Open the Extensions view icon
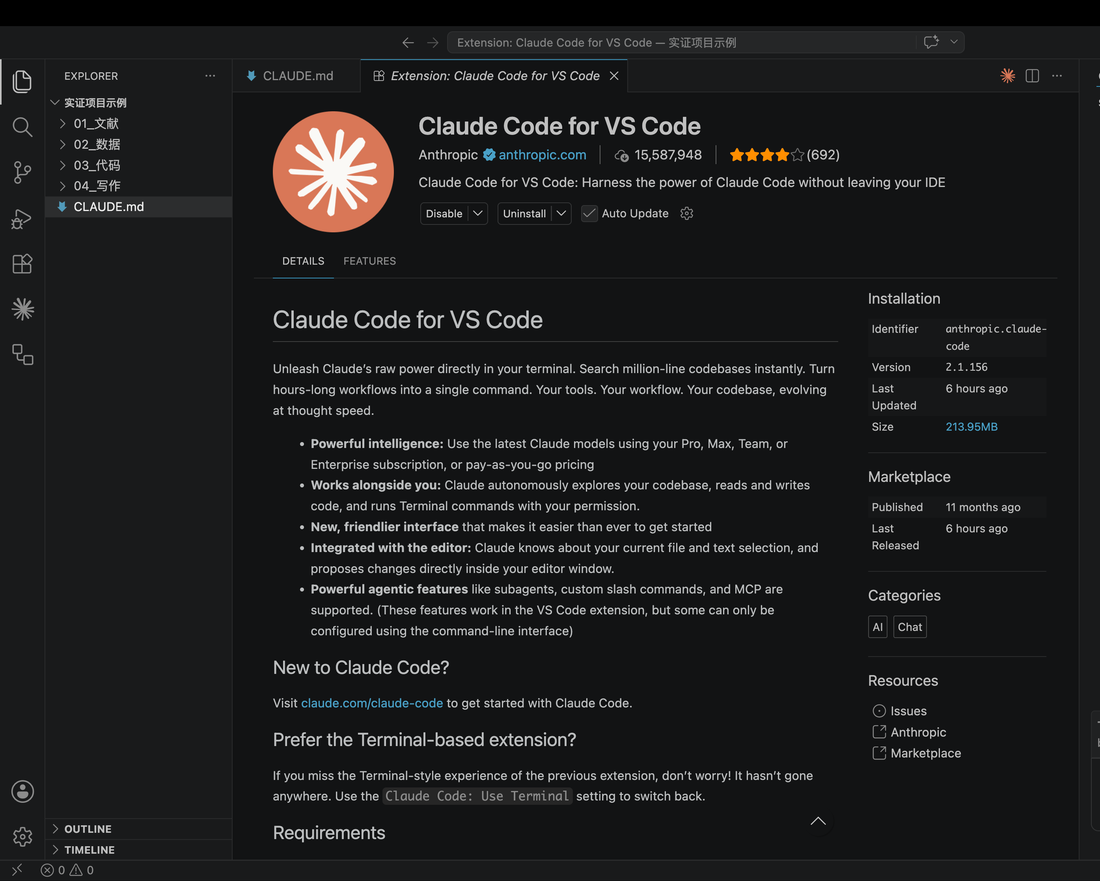 pyautogui.click(x=22, y=264)
